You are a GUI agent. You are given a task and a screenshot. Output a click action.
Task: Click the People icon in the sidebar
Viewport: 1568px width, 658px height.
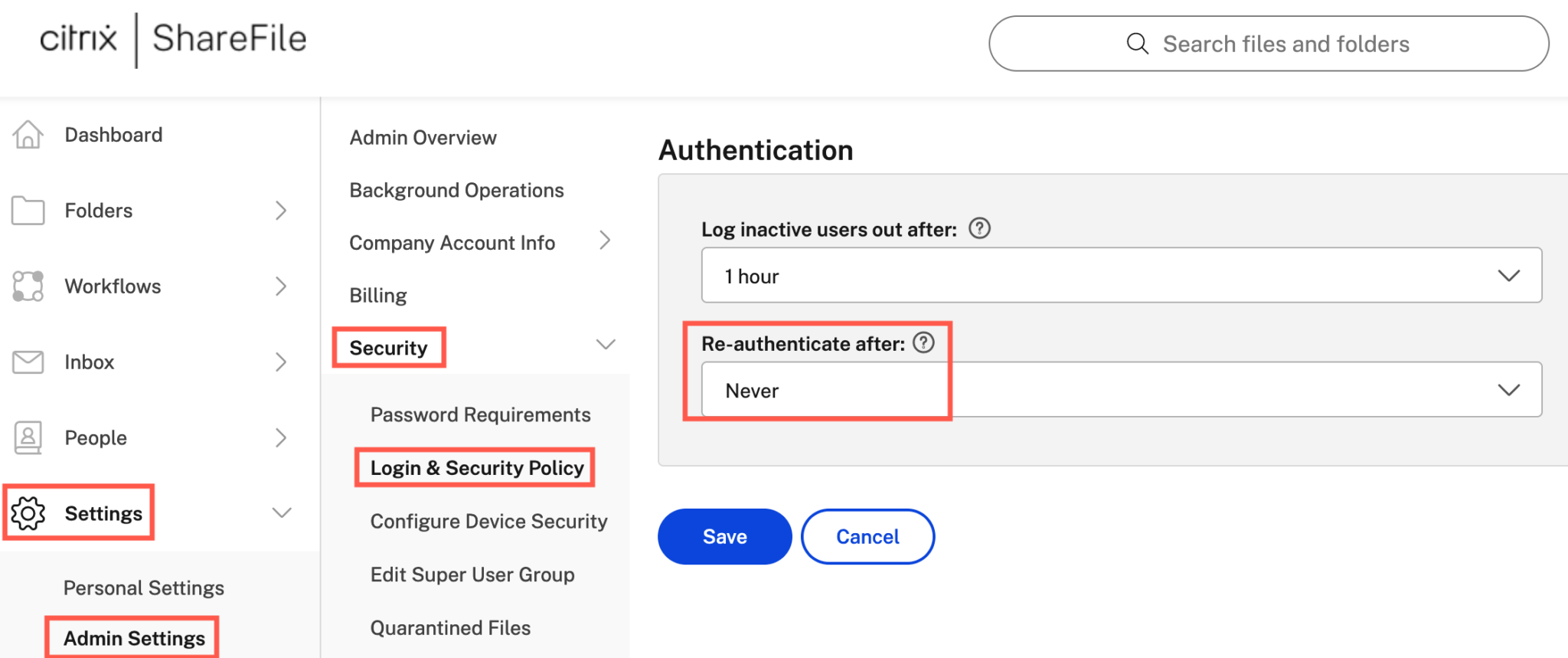click(28, 437)
